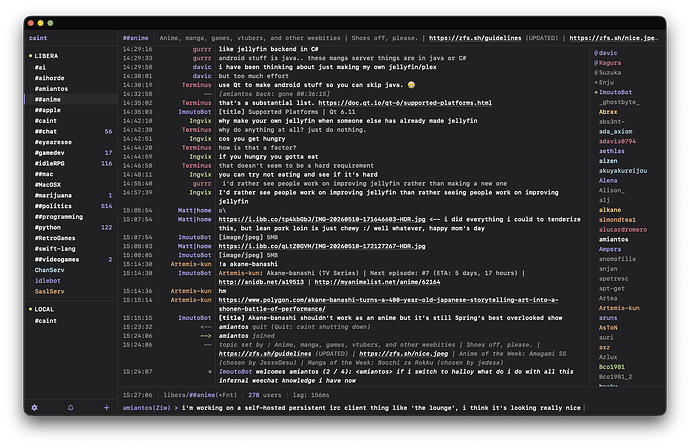
Task: Open the #eyearesee channel
Action: click(53, 142)
